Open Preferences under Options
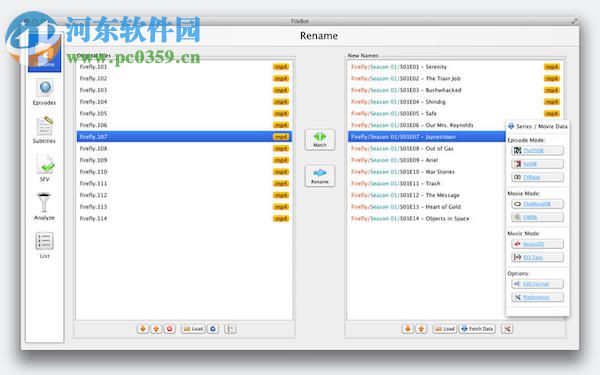This screenshot has width=600, height=375. (537, 297)
